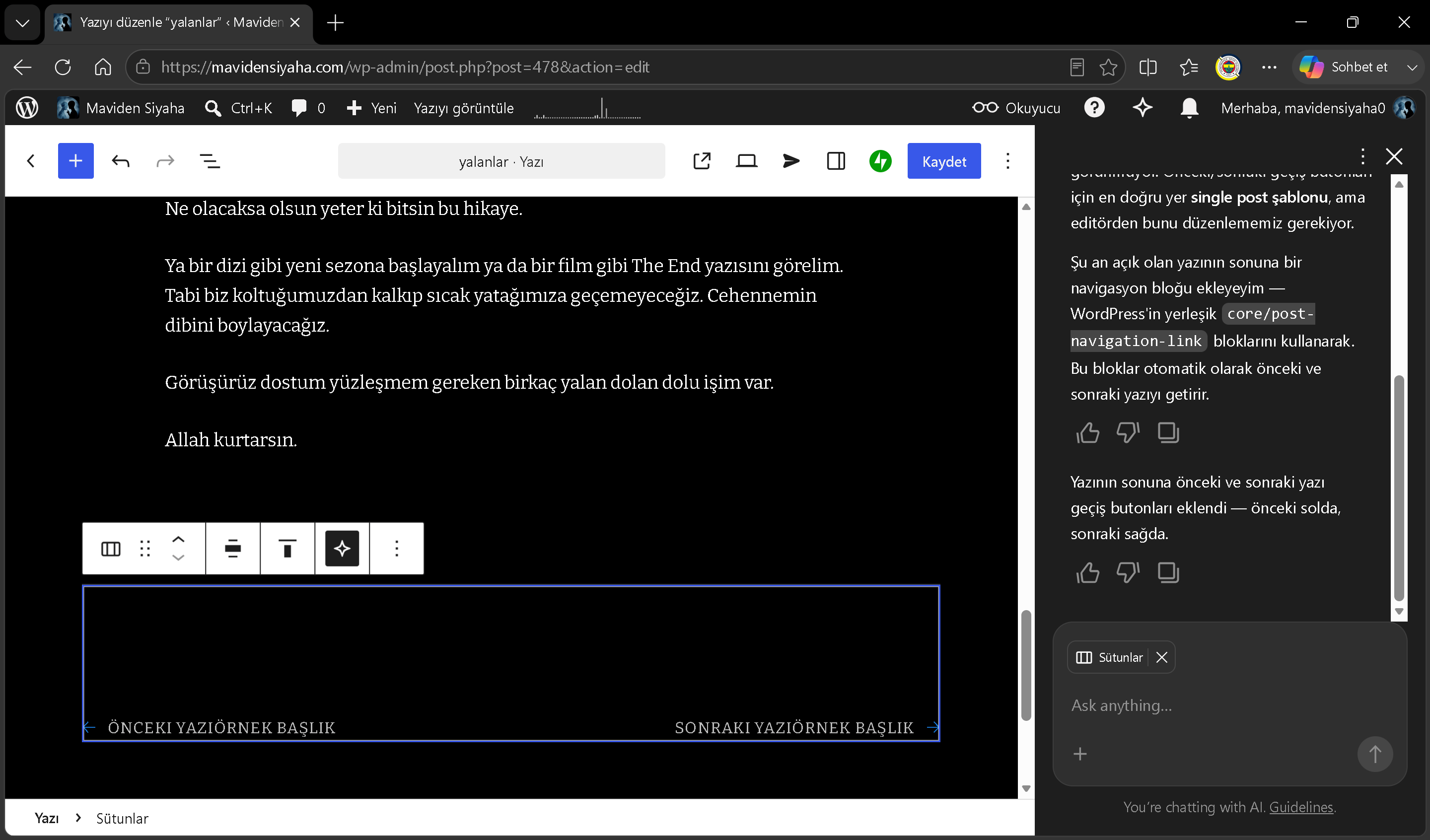Screen dimensions: 1430x840
Task: Open the Yeni admin bar menu
Action: (x=372, y=108)
